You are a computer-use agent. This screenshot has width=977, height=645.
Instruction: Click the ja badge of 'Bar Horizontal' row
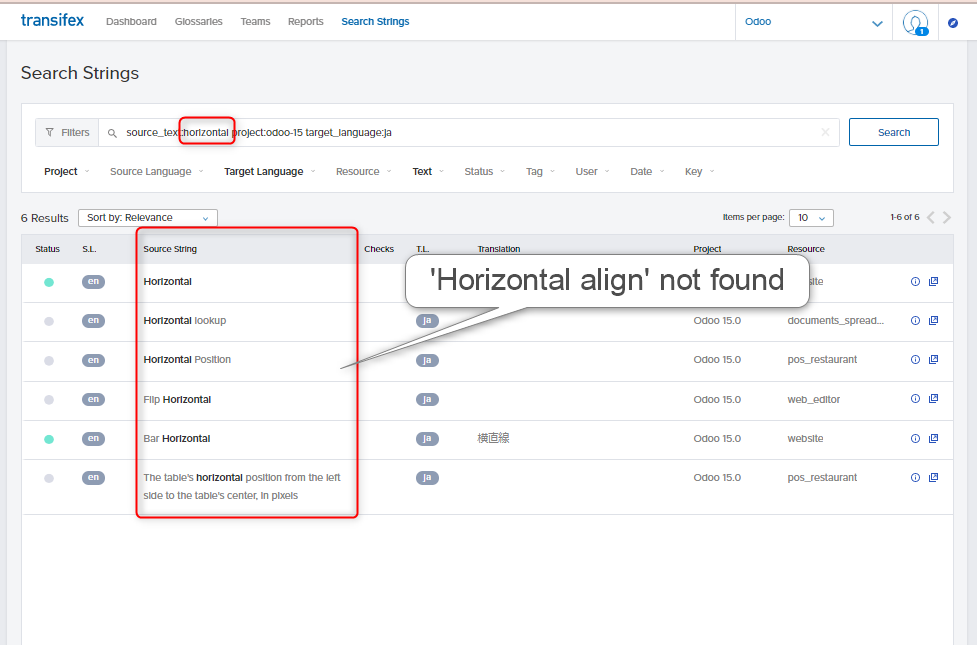click(x=427, y=439)
